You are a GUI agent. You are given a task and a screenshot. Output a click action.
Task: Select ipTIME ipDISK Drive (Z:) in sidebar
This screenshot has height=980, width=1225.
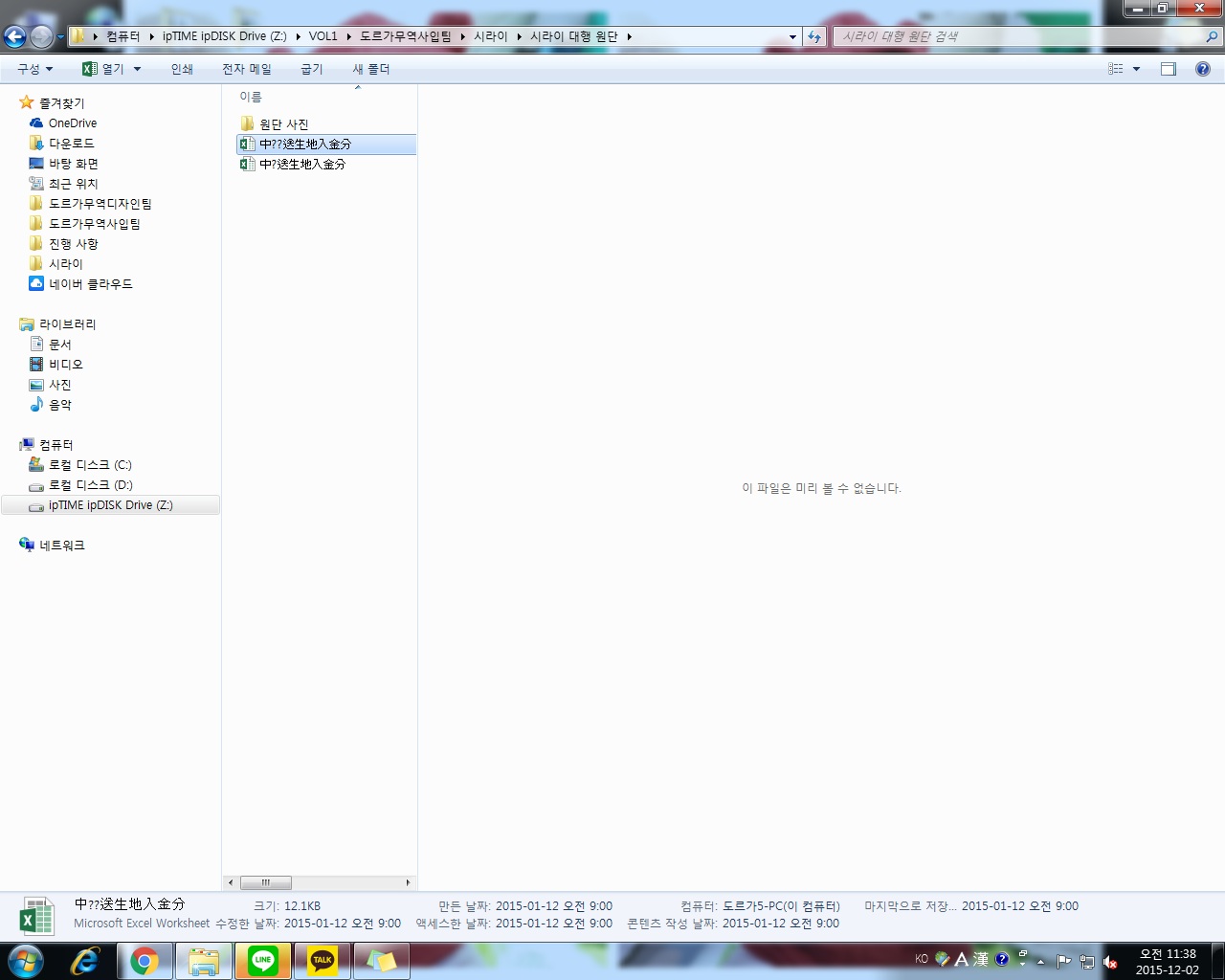[111, 505]
